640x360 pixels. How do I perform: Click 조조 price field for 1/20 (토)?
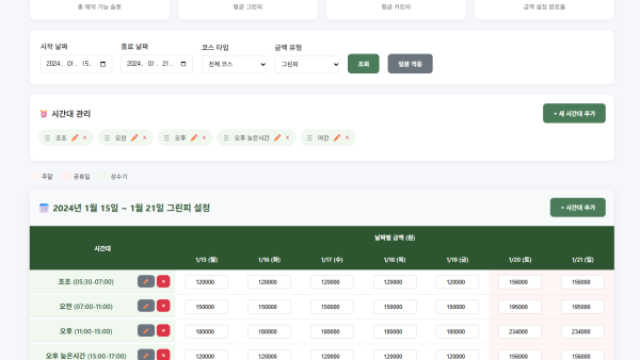click(x=520, y=282)
